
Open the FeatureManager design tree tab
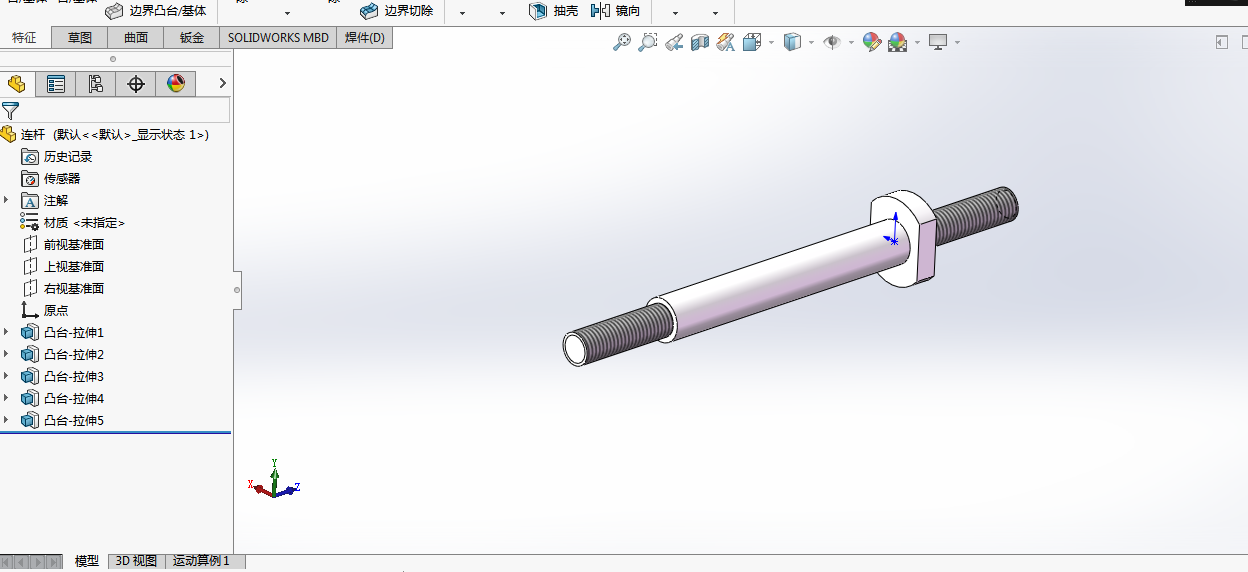point(16,84)
